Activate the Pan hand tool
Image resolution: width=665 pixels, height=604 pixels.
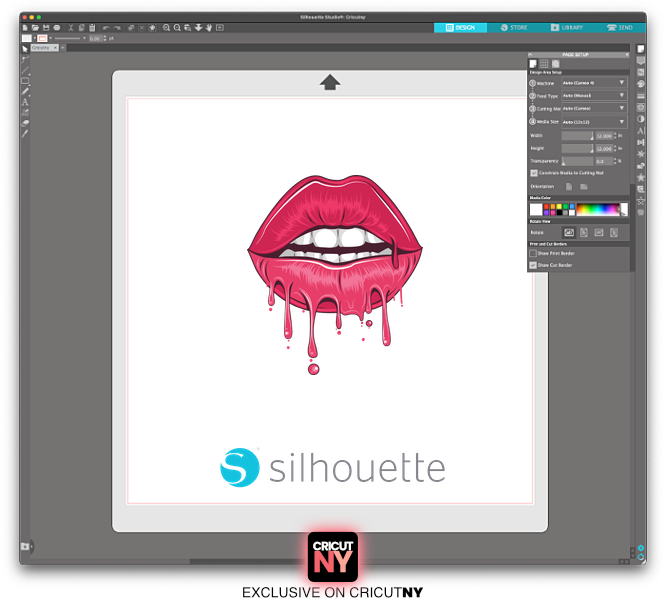click(x=209, y=28)
